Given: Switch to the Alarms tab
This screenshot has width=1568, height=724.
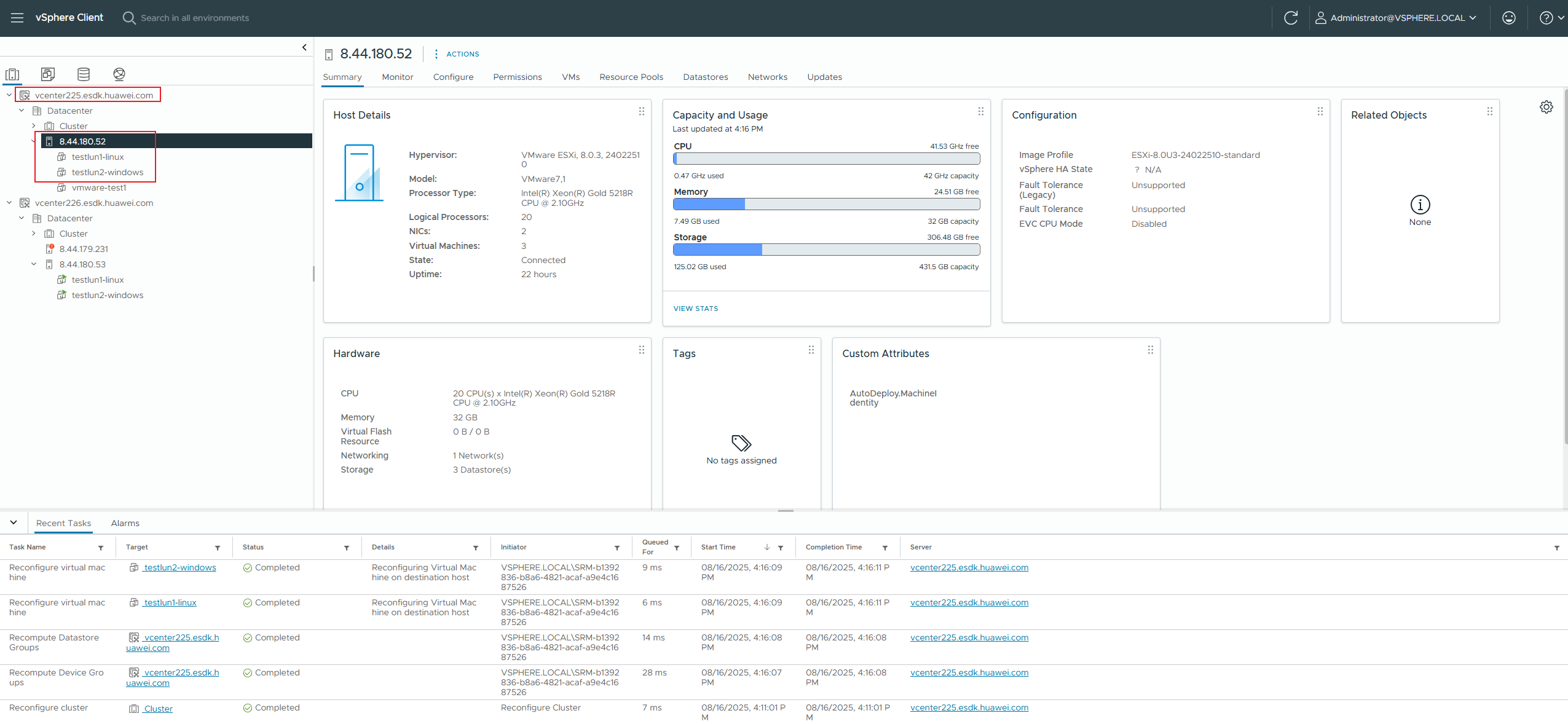Looking at the screenshot, I should [125, 523].
